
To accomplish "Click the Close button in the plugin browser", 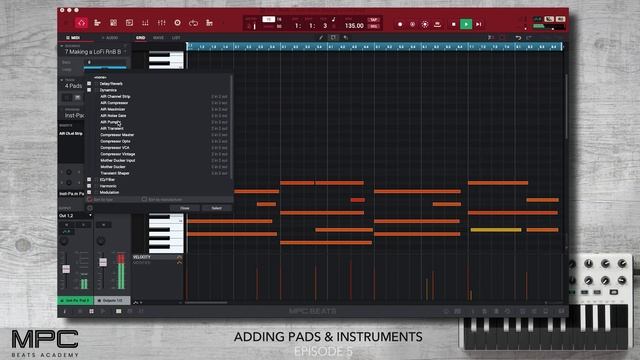I will click(185, 208).
